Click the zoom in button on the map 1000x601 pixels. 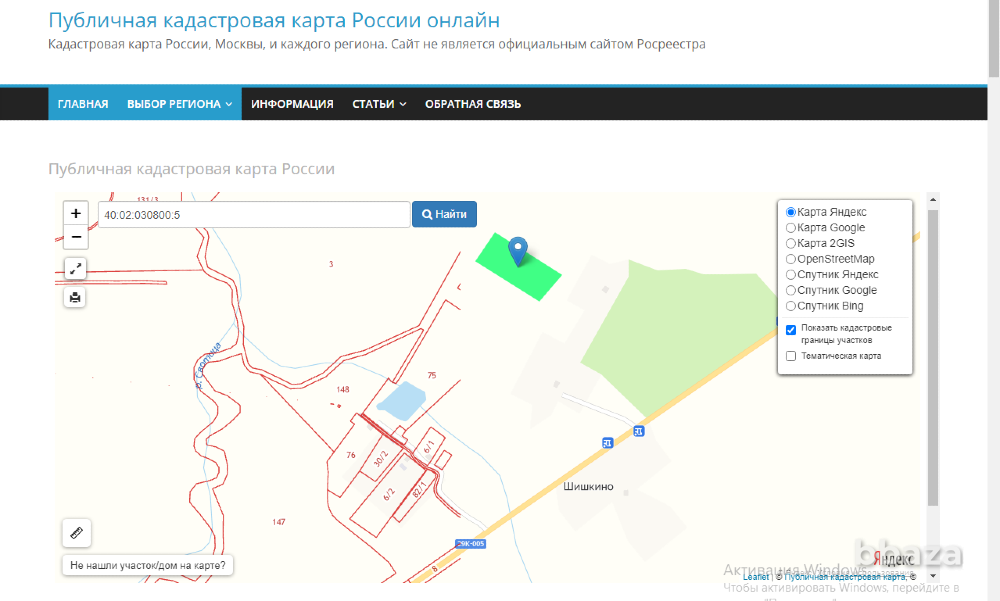point(75,212)
